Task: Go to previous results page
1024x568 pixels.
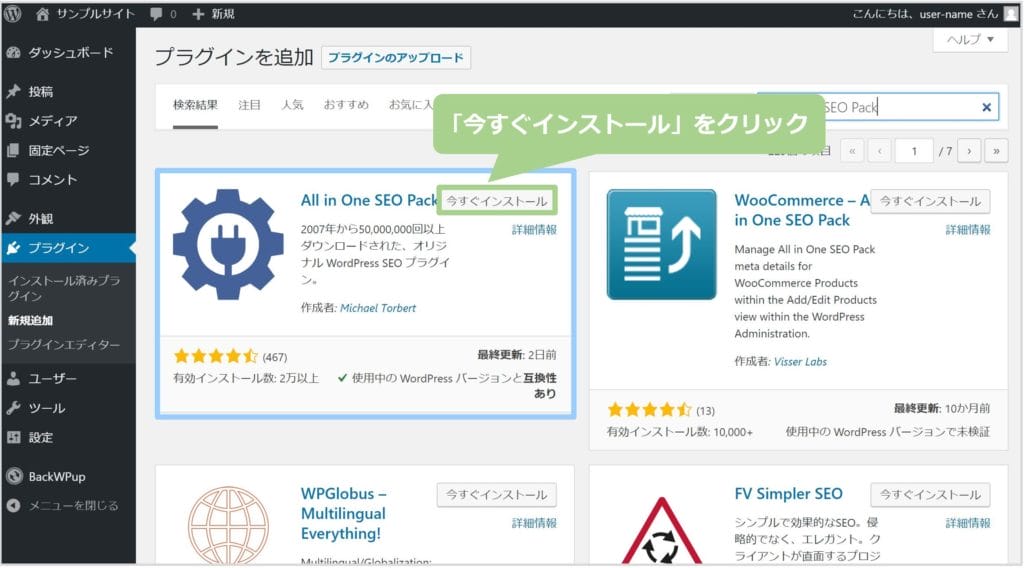Action: coord(880,151)
